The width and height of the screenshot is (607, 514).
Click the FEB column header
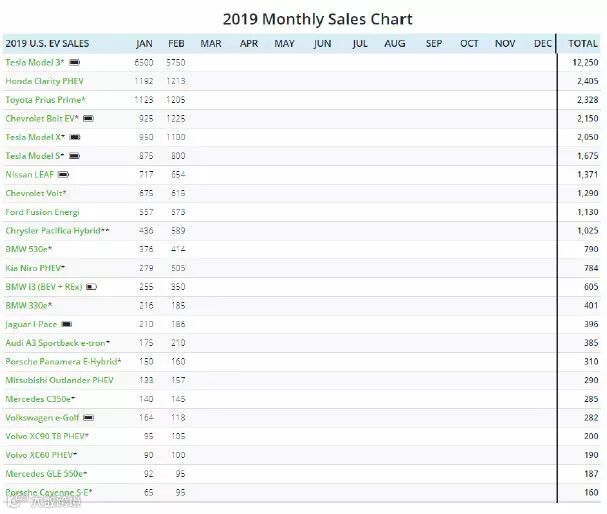point(176,44)
